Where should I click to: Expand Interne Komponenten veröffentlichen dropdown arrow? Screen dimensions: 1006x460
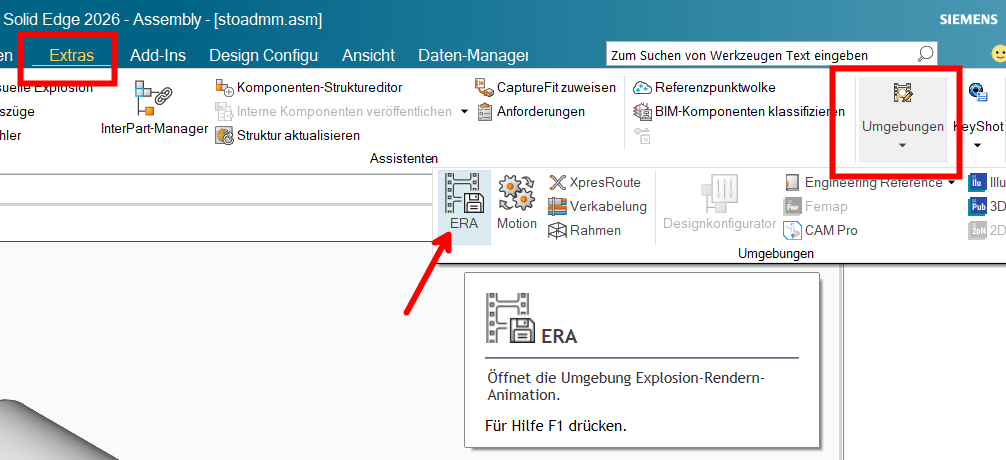pyautogui.click(x=465, y=112)
